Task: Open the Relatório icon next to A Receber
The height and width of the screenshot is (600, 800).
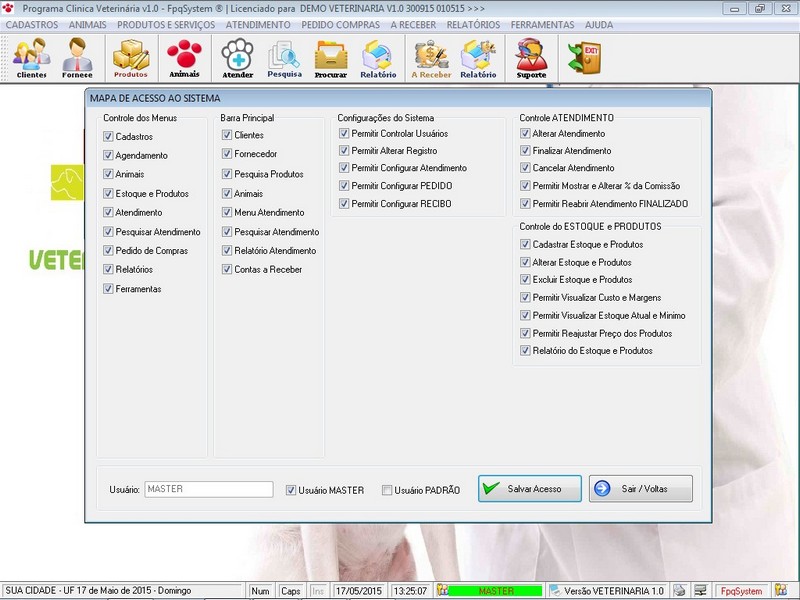Action: (x=478, y=58)
